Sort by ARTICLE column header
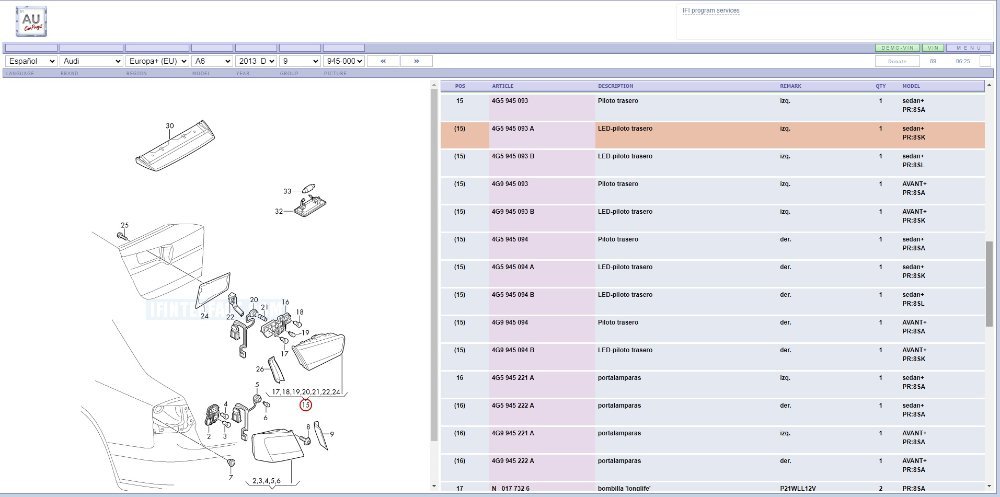The width and height of the screenshot is (1000, 497). click(503, 86)
